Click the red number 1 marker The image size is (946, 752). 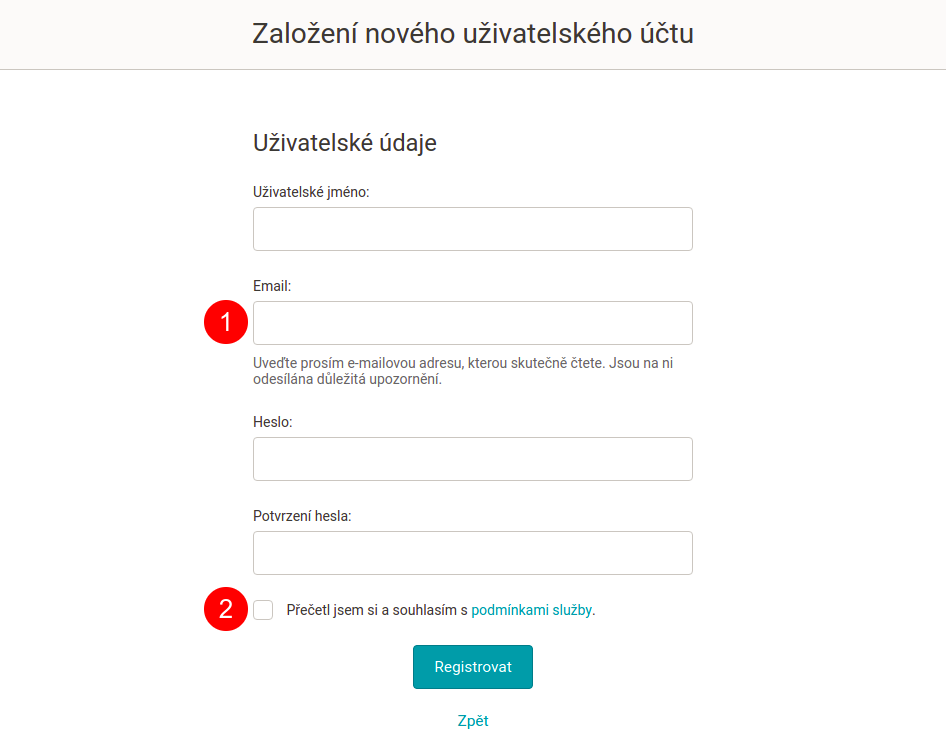point(226,322)
